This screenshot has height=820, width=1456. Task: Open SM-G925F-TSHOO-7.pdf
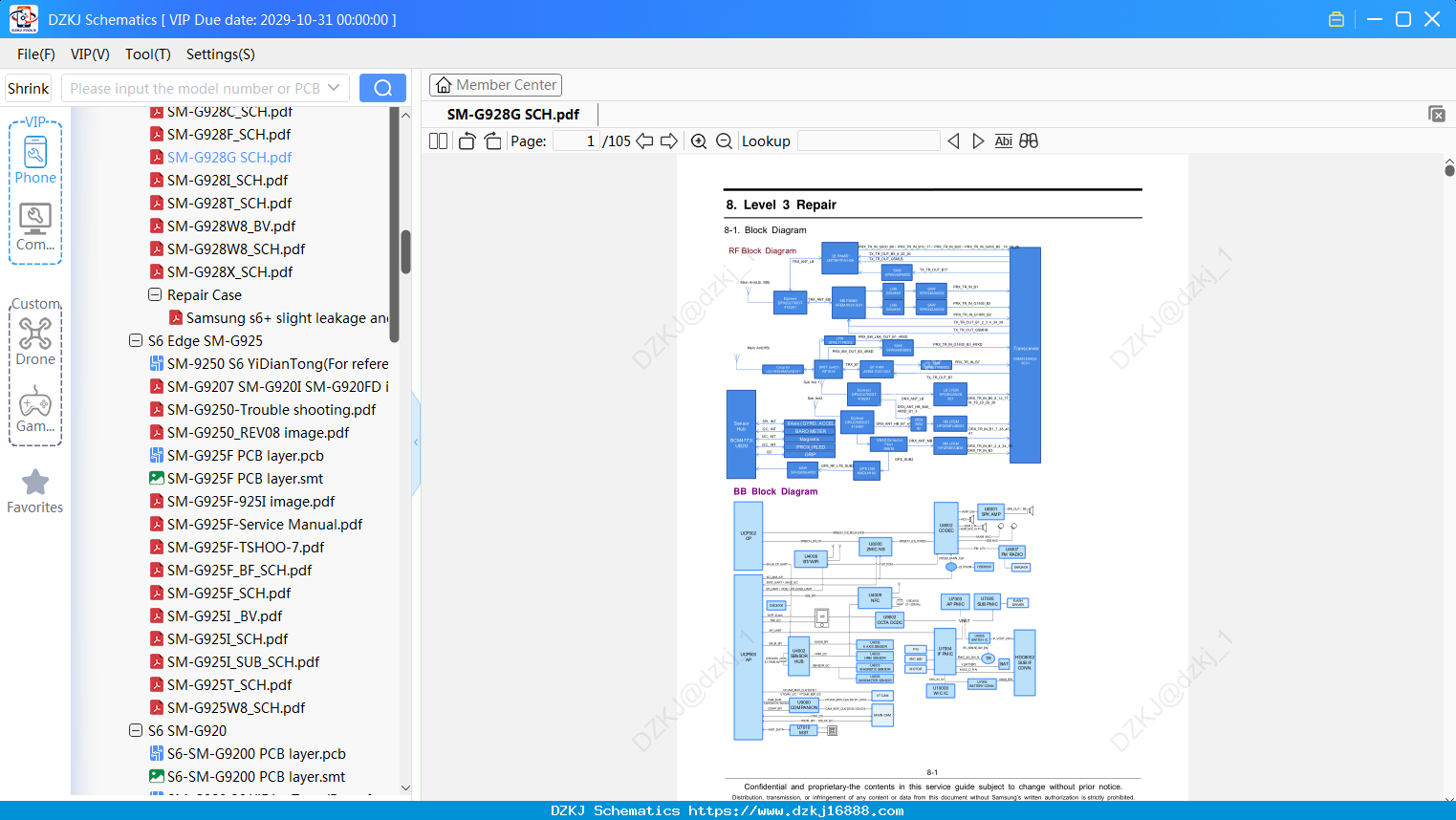click(246, 548)
